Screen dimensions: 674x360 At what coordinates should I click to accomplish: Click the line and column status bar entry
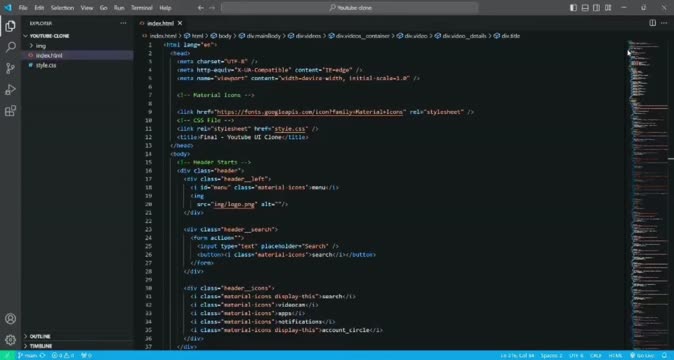(518, 355)
